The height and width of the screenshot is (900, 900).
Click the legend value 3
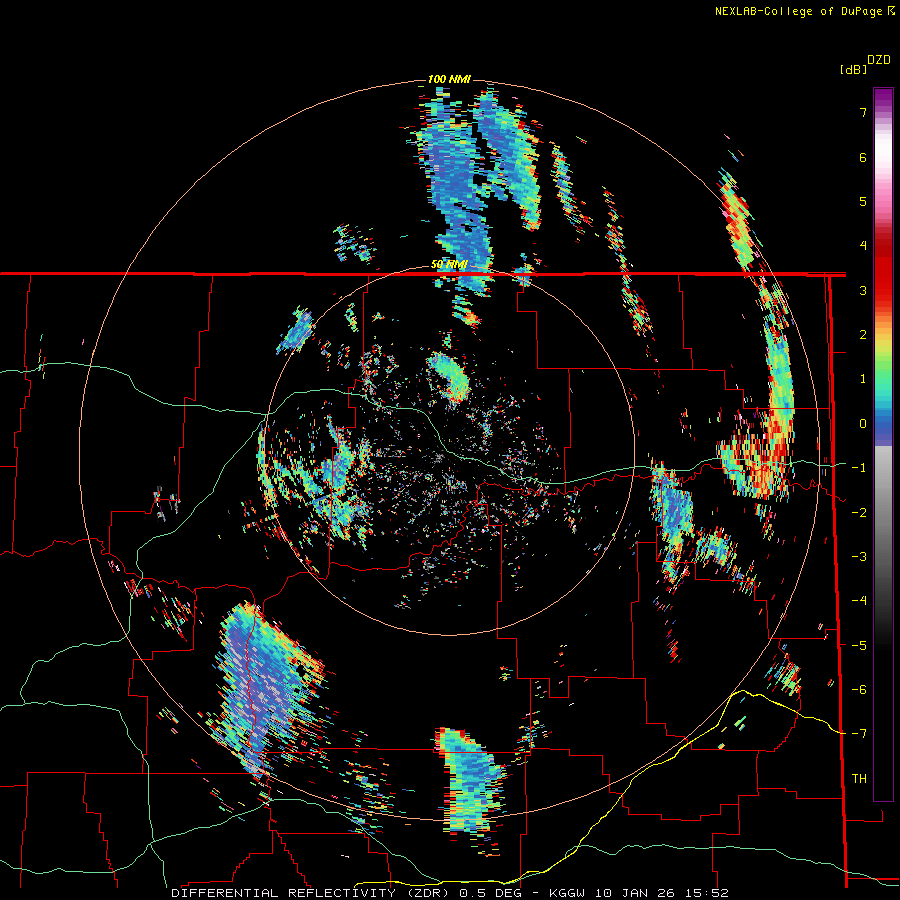click(863, 290)
